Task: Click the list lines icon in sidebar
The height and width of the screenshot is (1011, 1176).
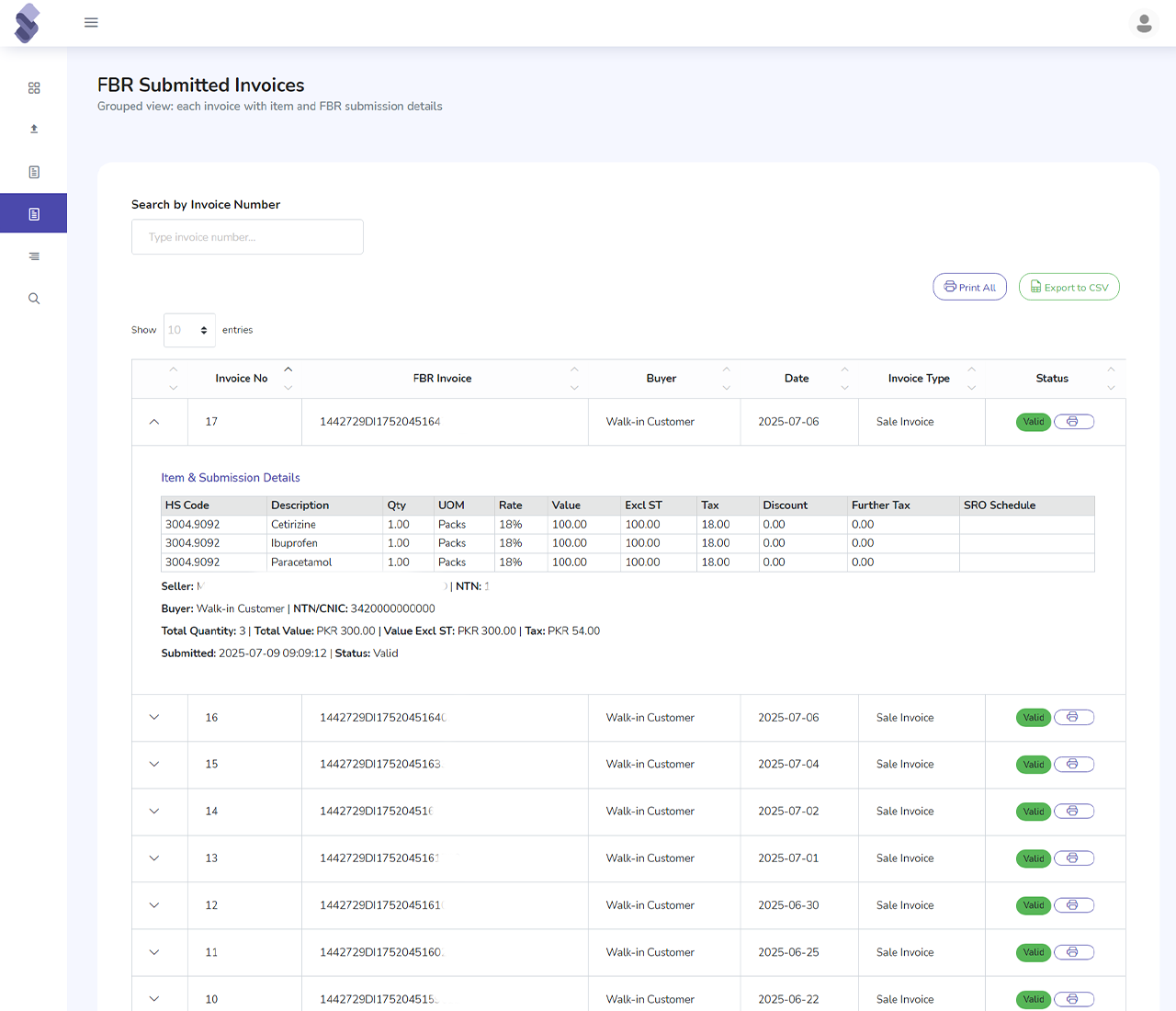Action: [34, 256]
